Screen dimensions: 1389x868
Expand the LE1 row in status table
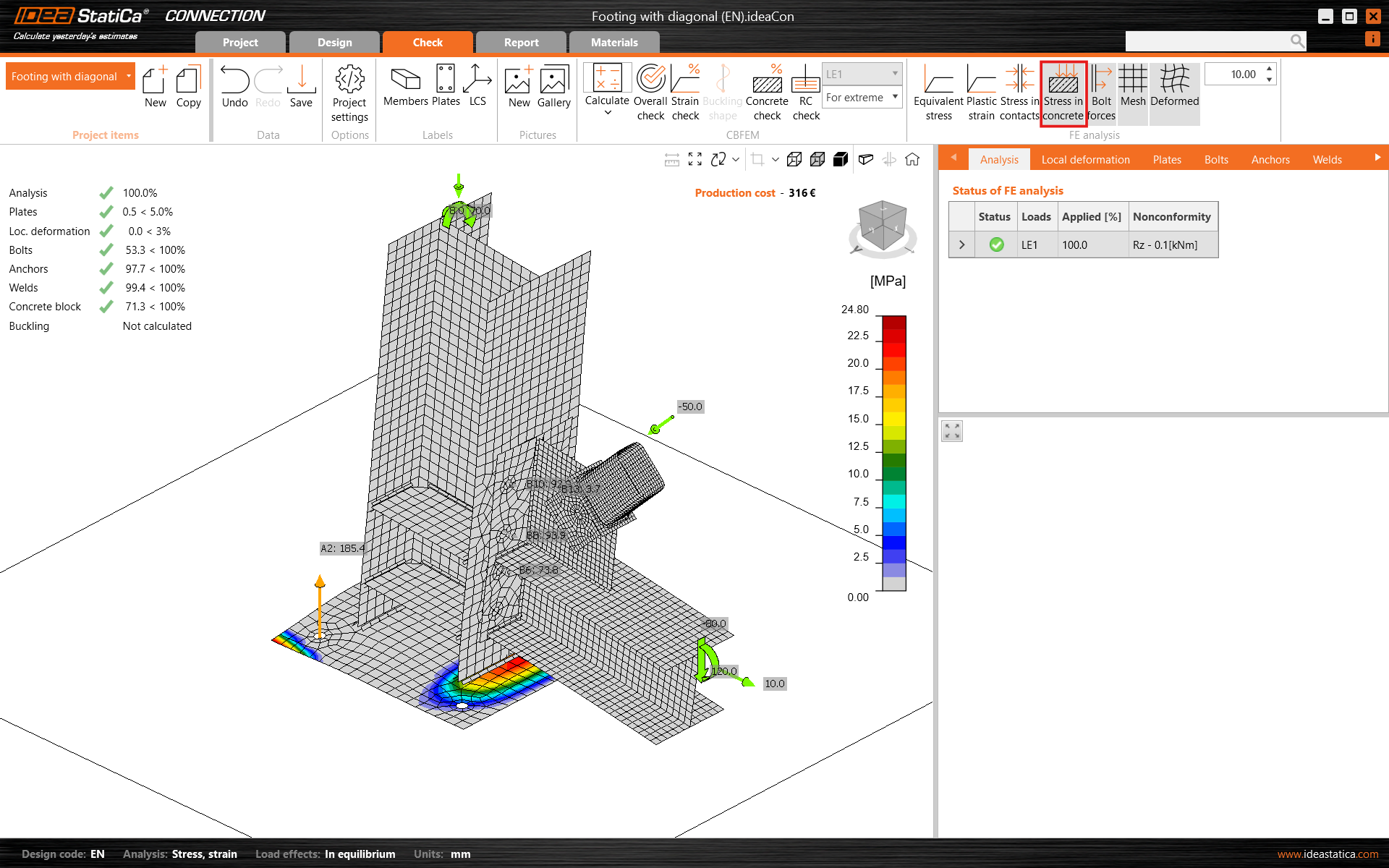(961, 244)
